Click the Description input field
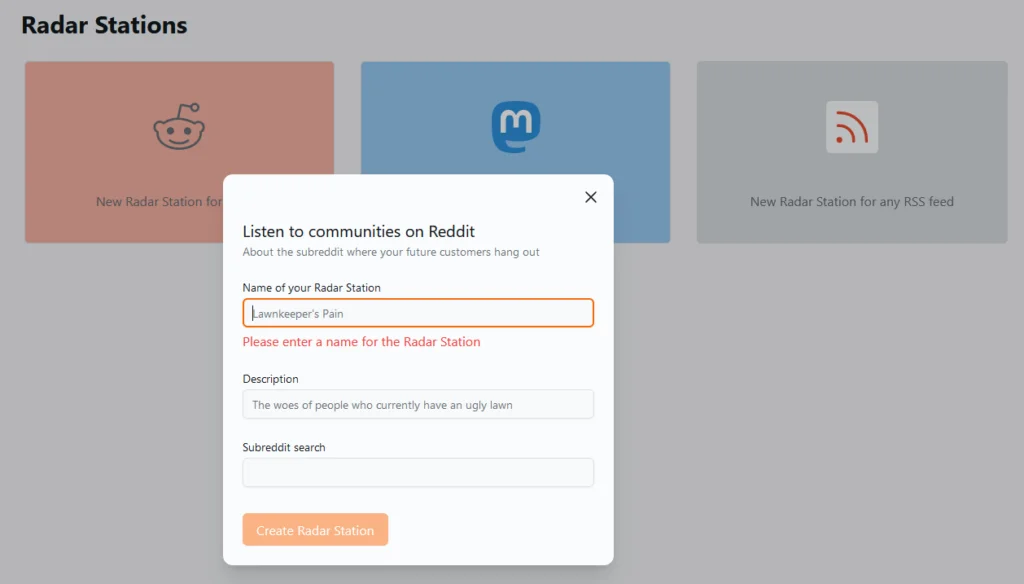The image size is (1024, 584). point(418,404)
